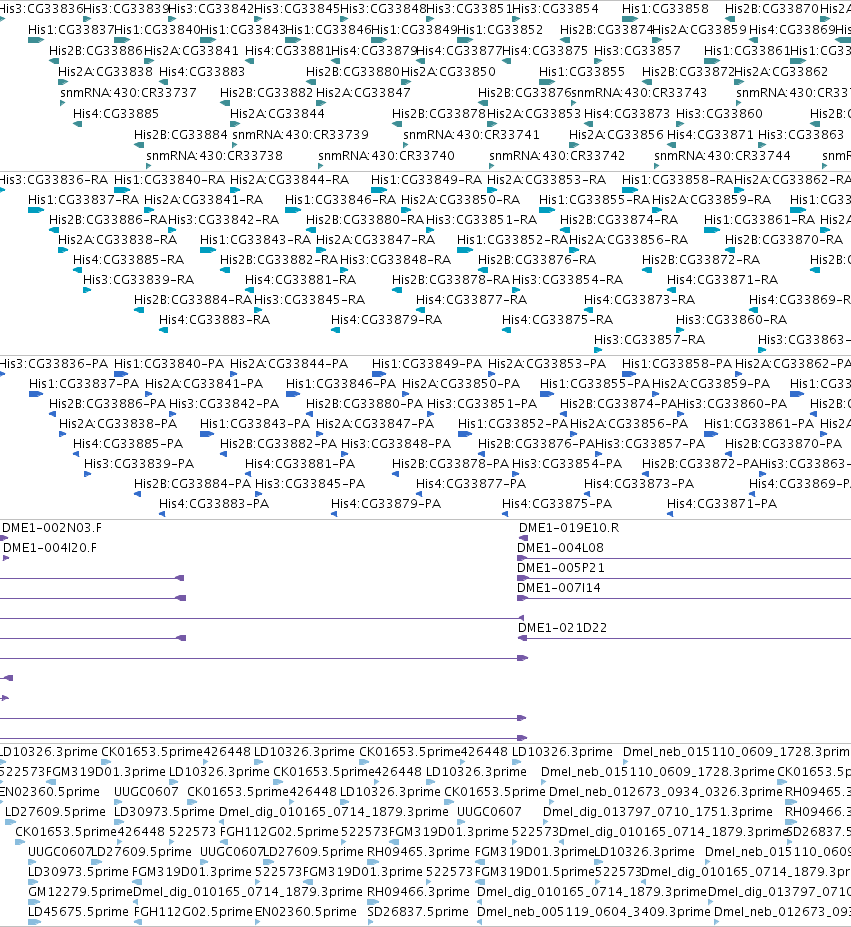Screen dimensions: 851x927
Task: Select the His2A:CG33853-RA transcript label
Action: [x=547, y=180]
